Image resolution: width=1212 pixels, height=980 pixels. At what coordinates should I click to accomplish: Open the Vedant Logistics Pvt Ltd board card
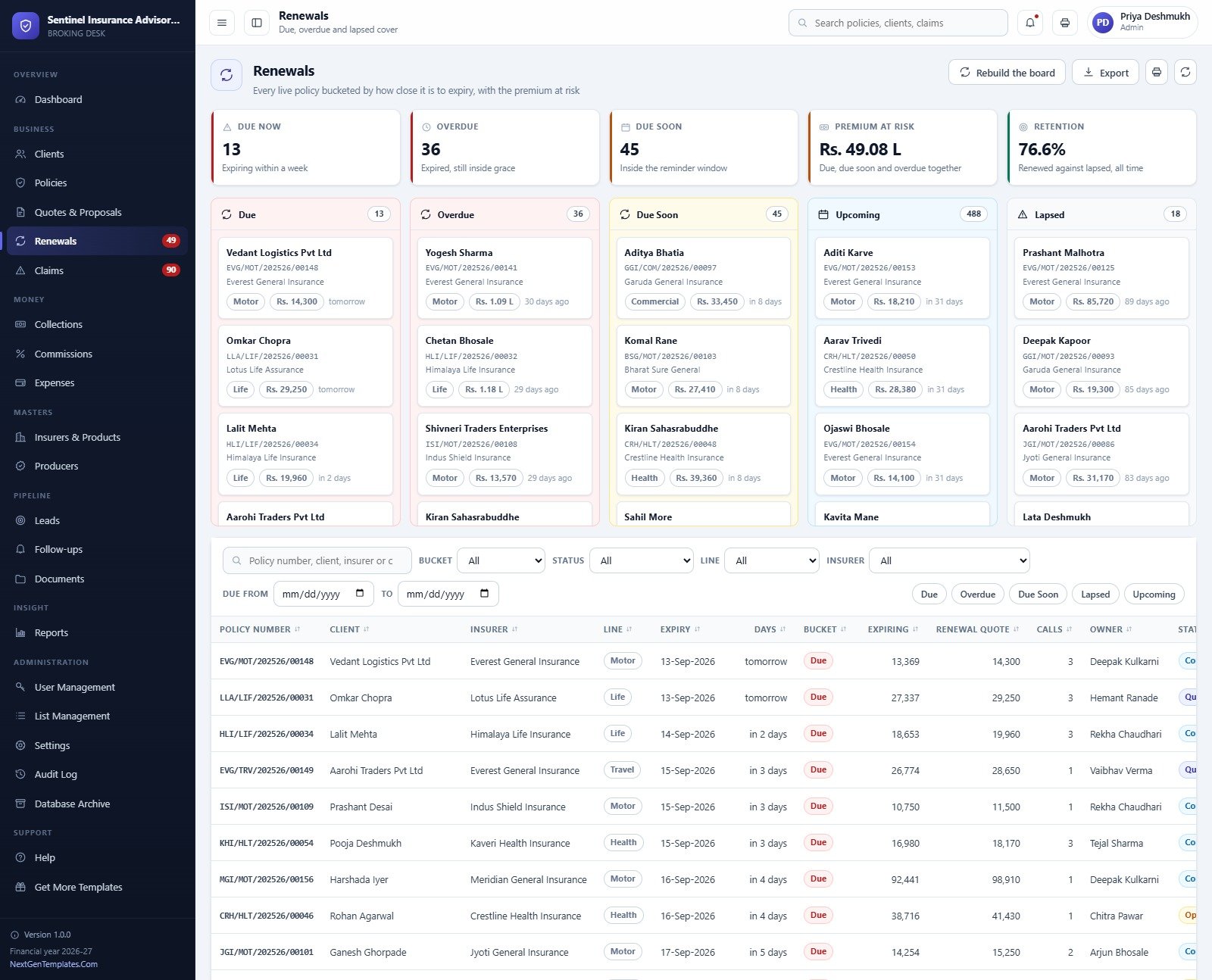(305, 278)
